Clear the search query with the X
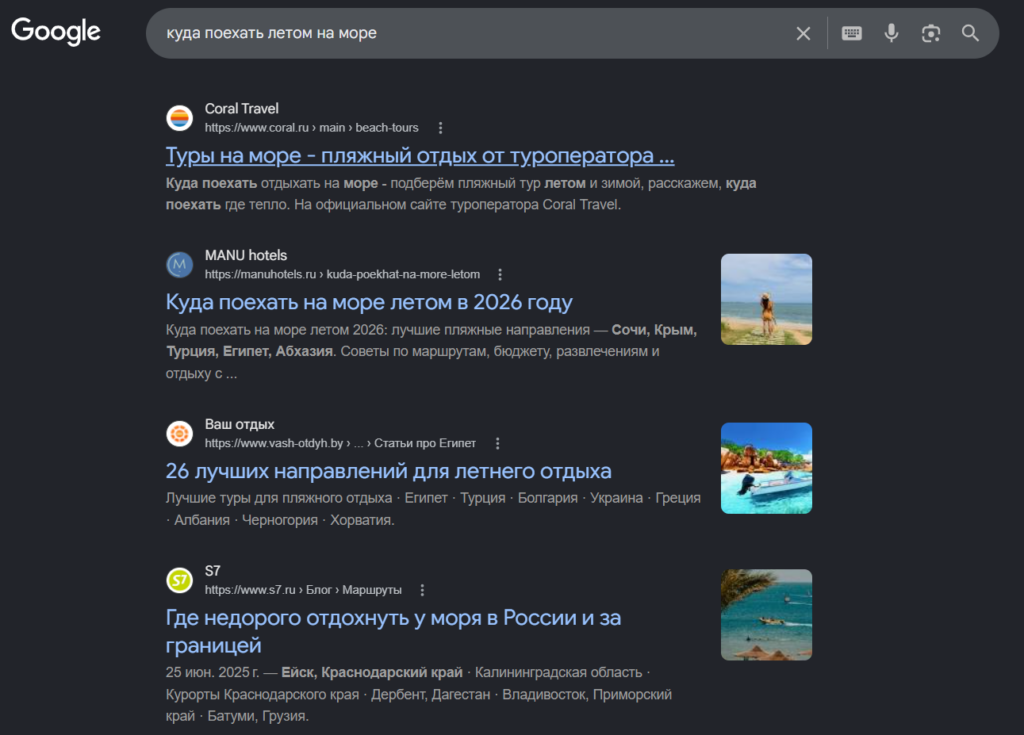The height and width of the screenshot is (735, 1024). (x=803, y=33)
